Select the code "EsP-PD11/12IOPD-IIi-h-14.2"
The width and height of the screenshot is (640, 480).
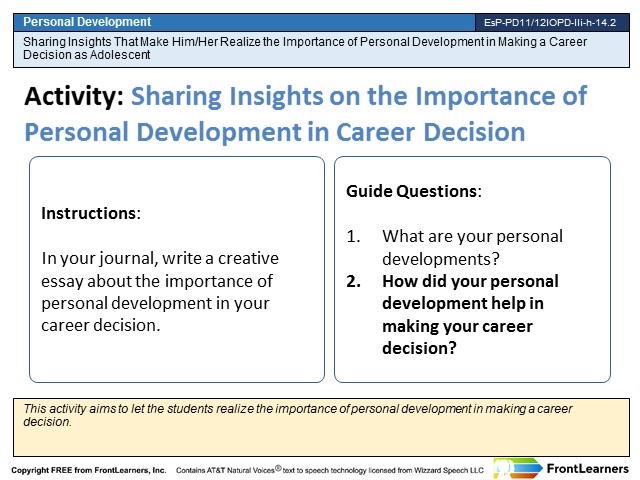(550, 23)
